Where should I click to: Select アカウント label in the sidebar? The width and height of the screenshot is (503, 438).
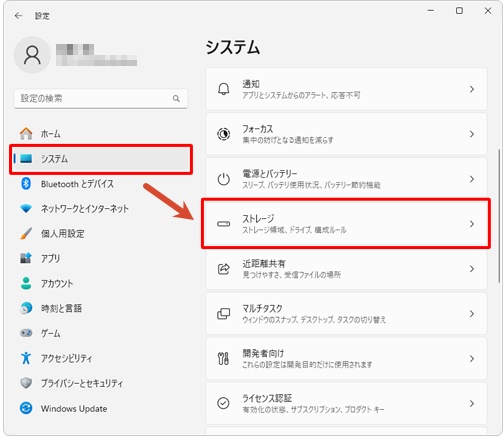57,283
